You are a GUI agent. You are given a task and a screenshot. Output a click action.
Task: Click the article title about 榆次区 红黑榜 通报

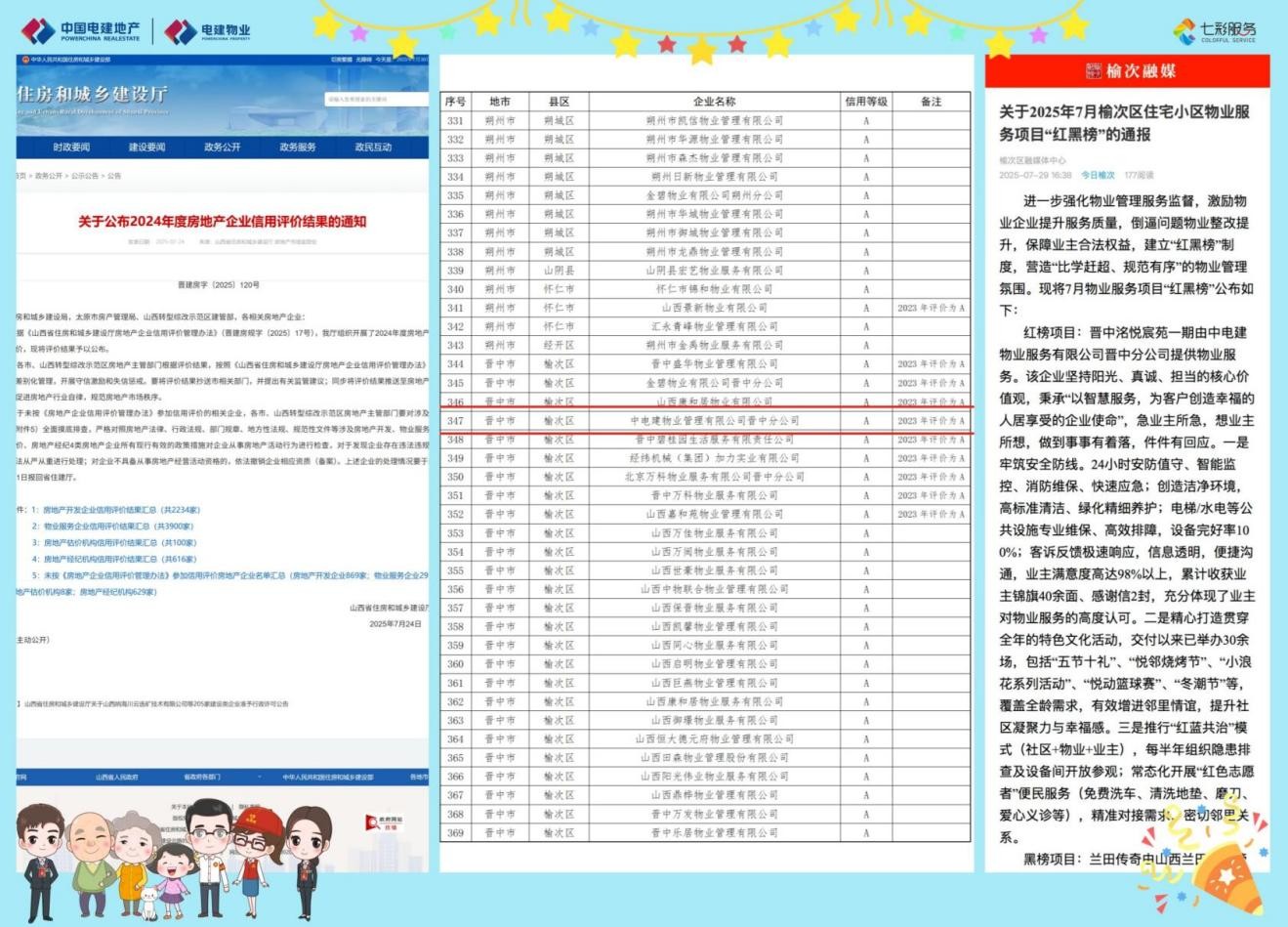pos(1124,123)
